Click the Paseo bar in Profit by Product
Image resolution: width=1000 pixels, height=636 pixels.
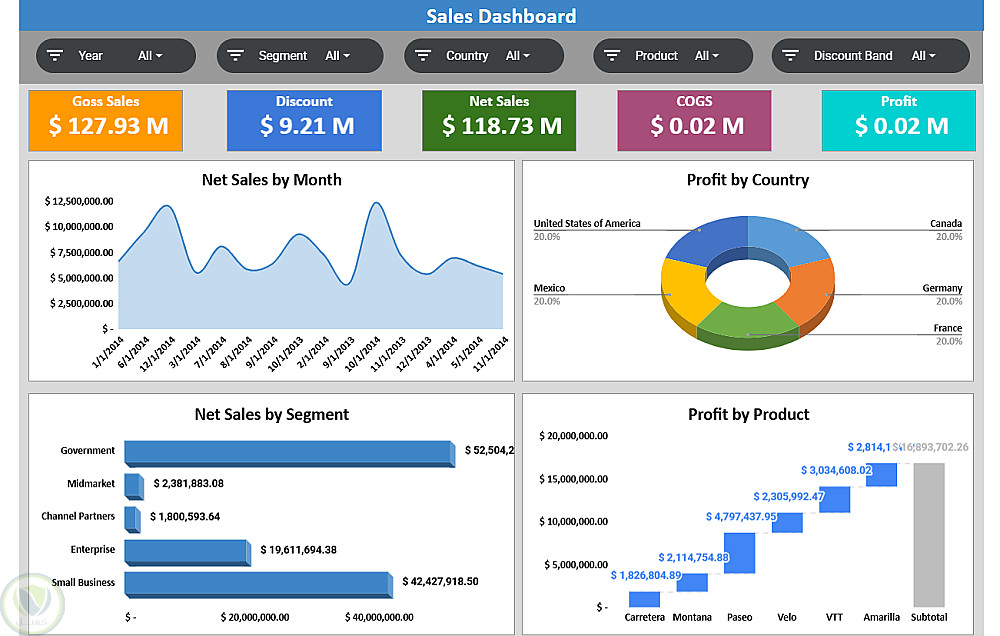[740, 553]
